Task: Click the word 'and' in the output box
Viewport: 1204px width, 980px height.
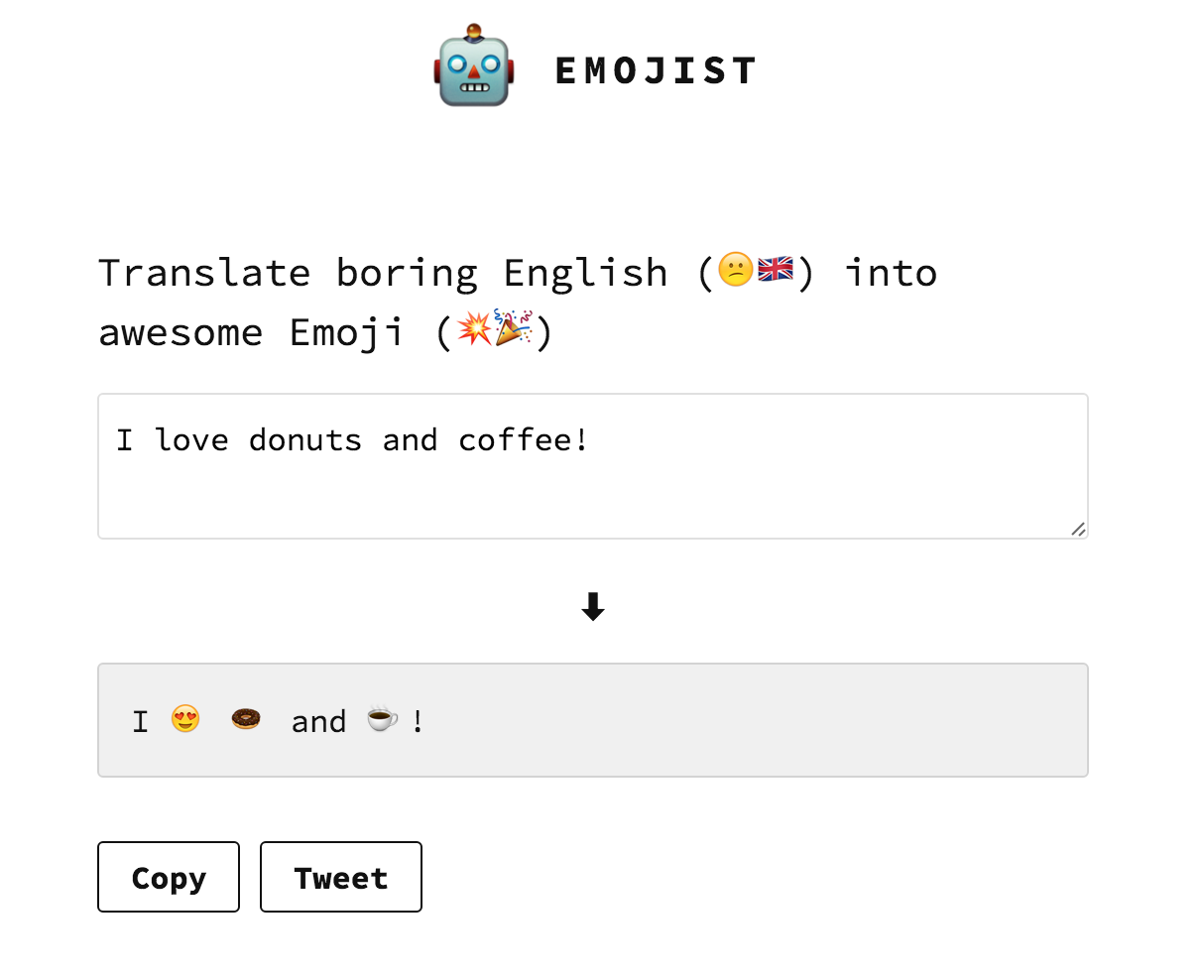Action: tap(318, 721)
